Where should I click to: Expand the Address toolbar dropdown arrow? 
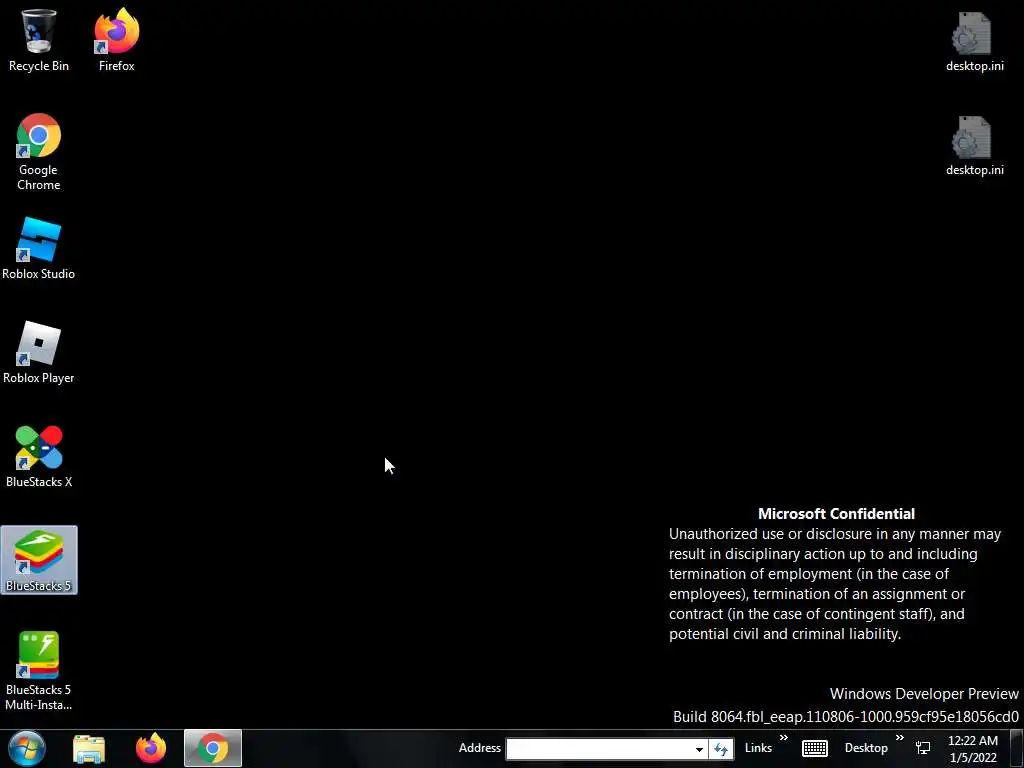pos(699,749)
